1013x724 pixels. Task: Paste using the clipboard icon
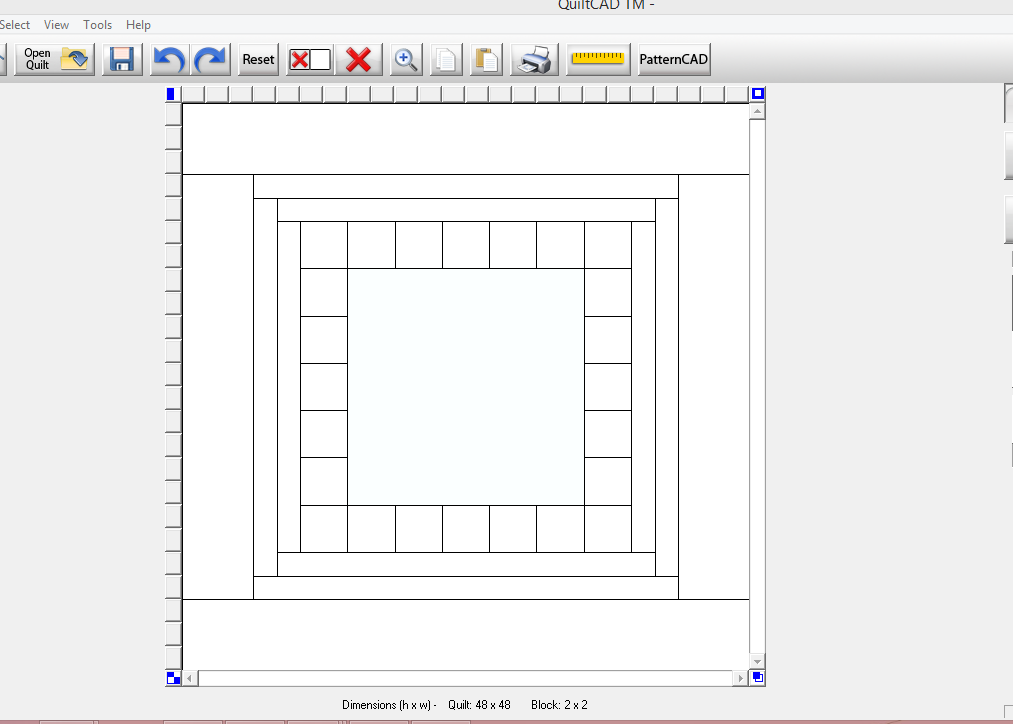(x=486, y=59)
